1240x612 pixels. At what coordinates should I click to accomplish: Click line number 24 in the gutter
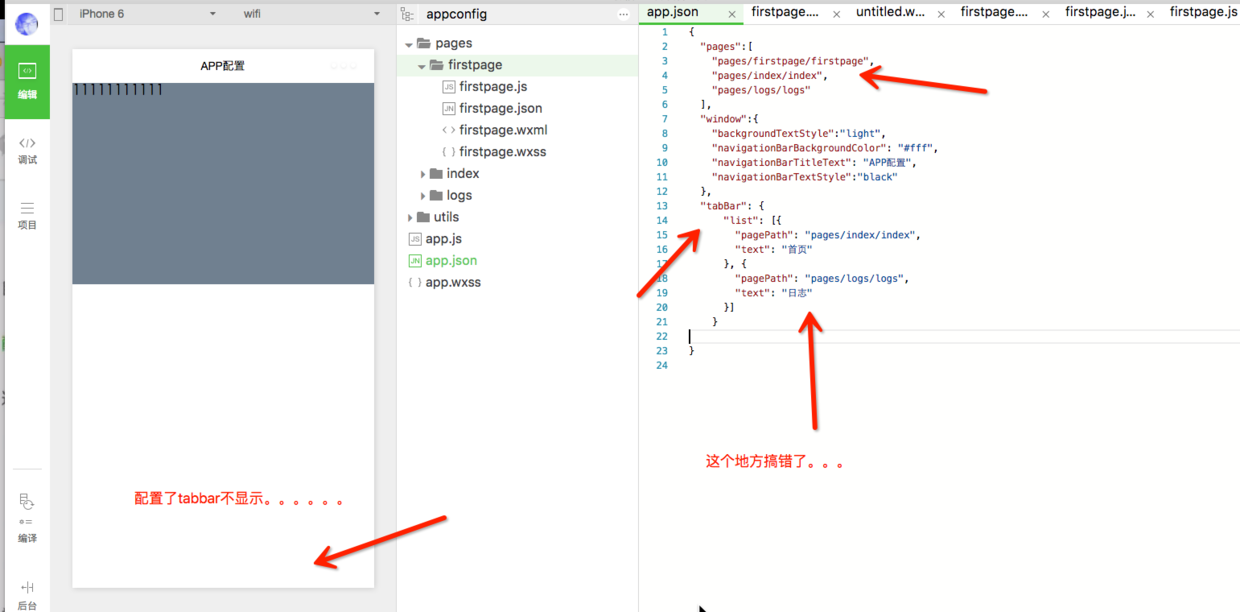pyautogui.click(x=662, y=365)
